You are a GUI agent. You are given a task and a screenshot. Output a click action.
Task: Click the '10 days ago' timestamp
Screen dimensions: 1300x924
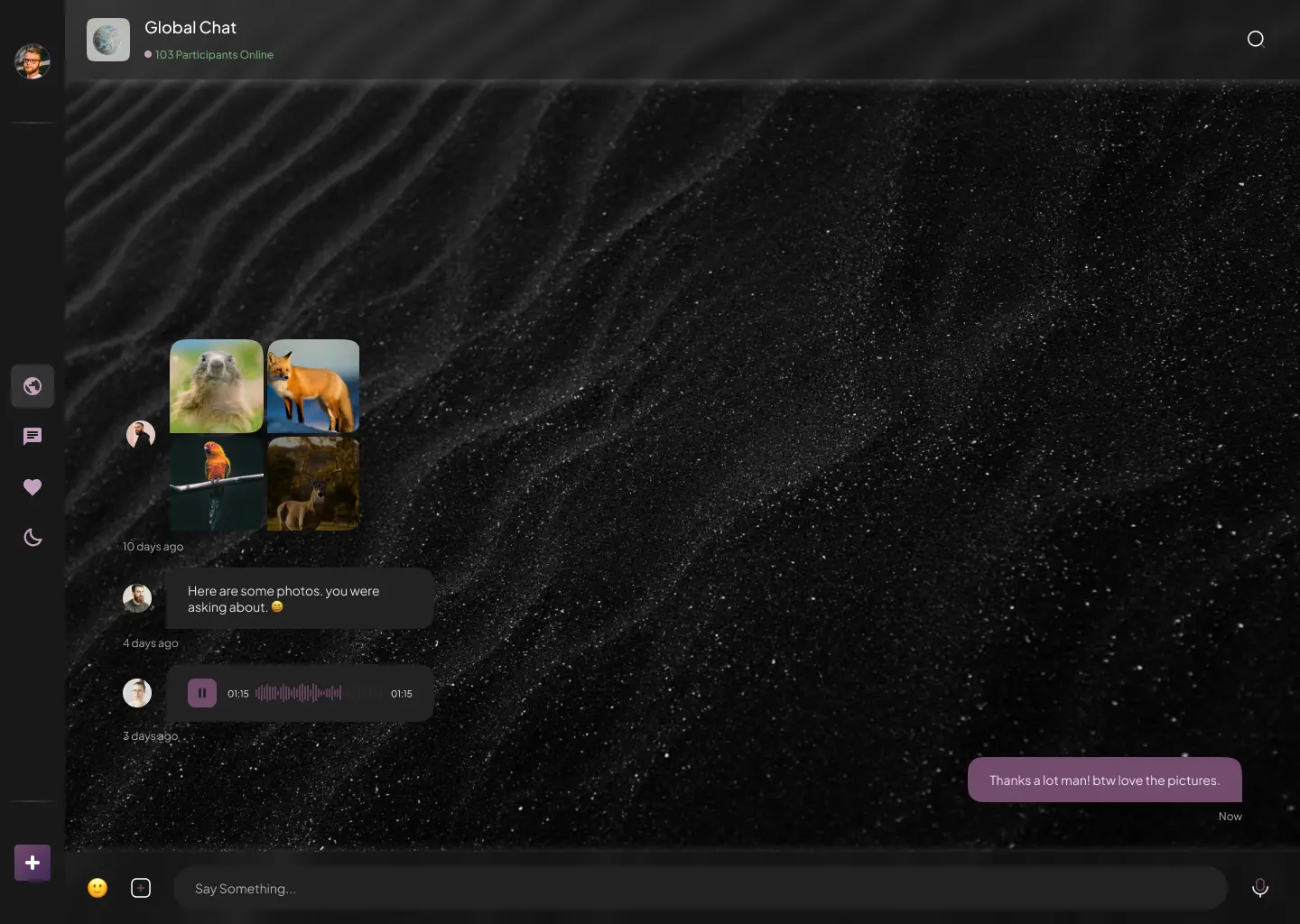pos(153,547)
